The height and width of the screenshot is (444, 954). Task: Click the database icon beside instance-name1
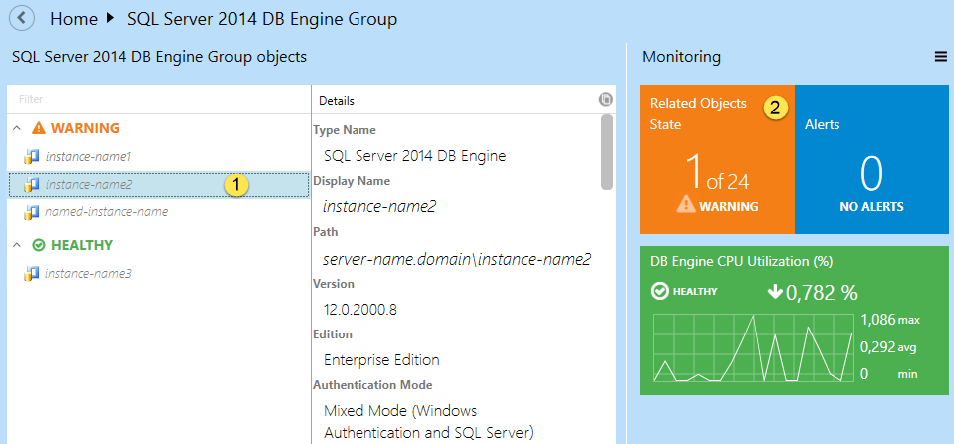[x=32, y=157]
